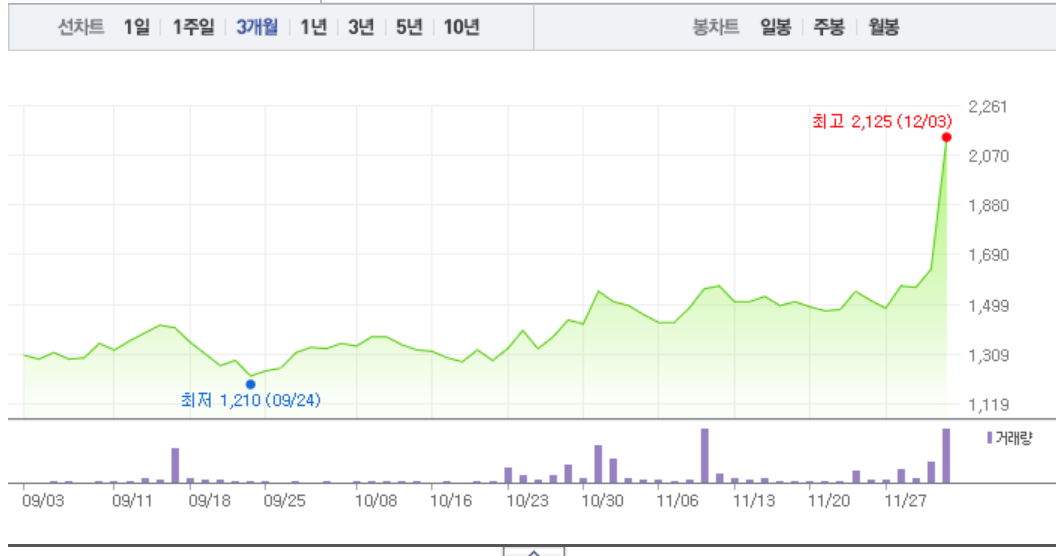Click the tall volume bar after 11/06

click(x=705, y=456)
